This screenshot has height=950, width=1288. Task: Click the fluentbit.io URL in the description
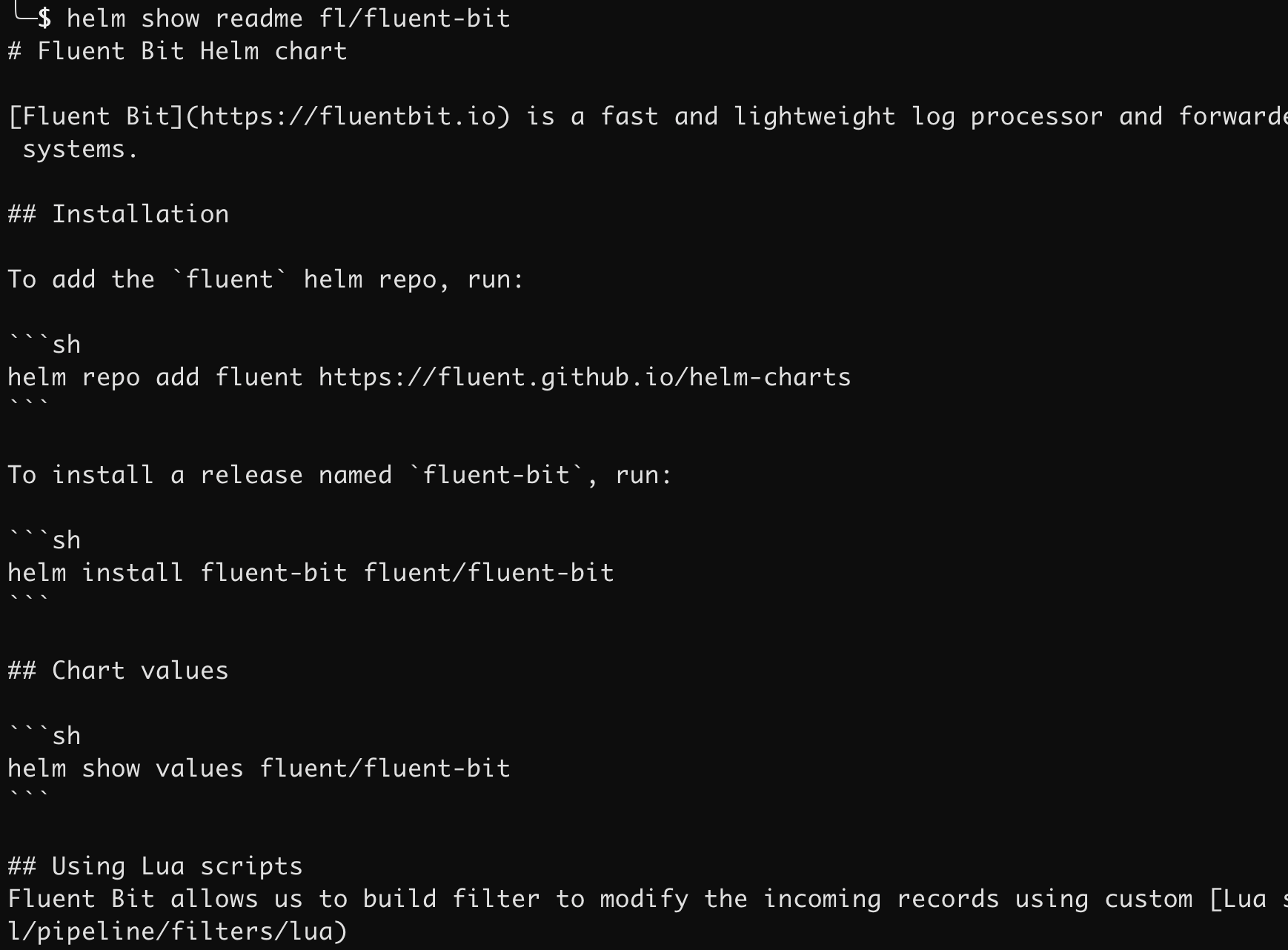[x=348, y=117]
